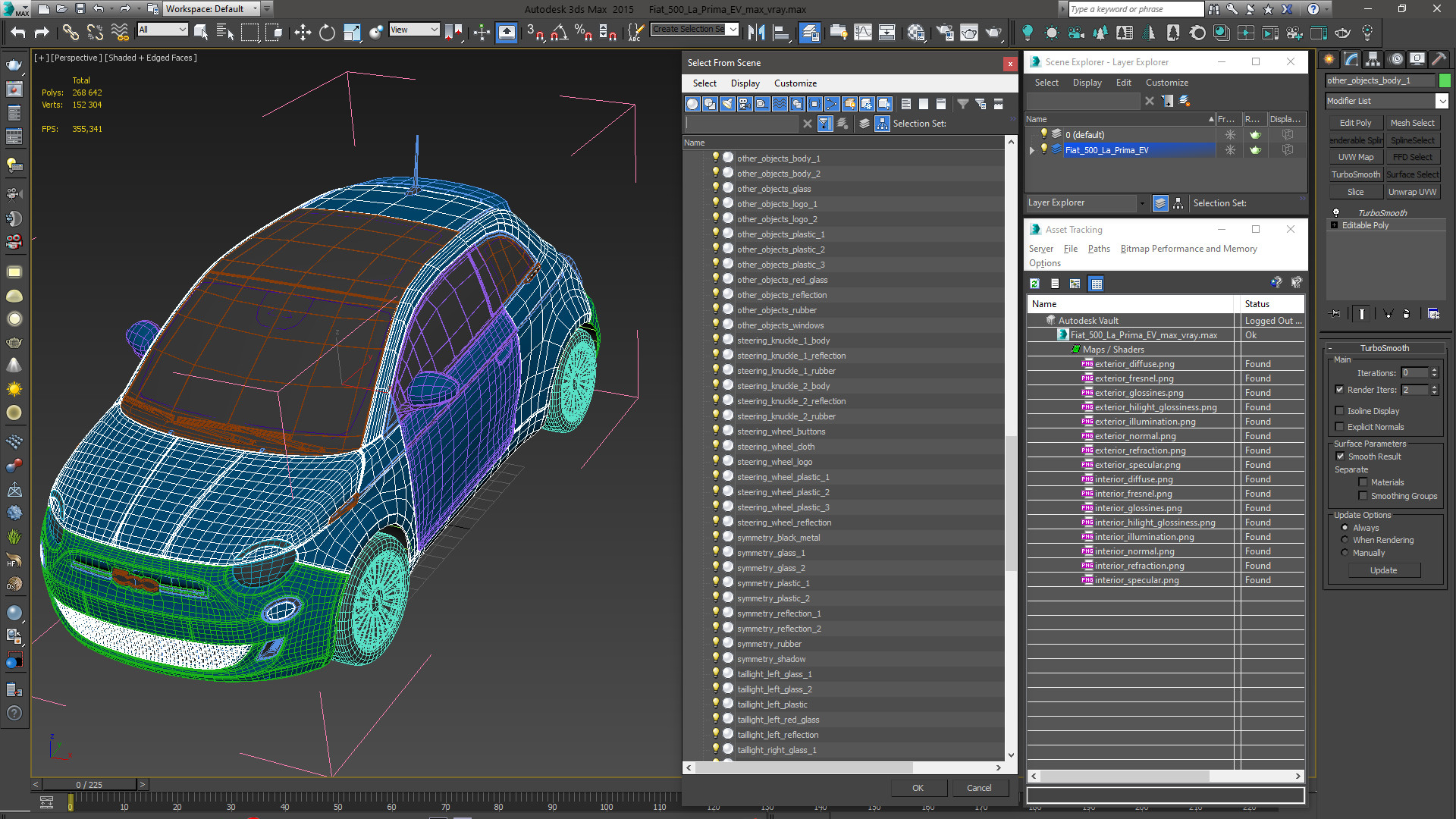Click the green object color swatch
1456x819 pixels.
coord(1444,80)
